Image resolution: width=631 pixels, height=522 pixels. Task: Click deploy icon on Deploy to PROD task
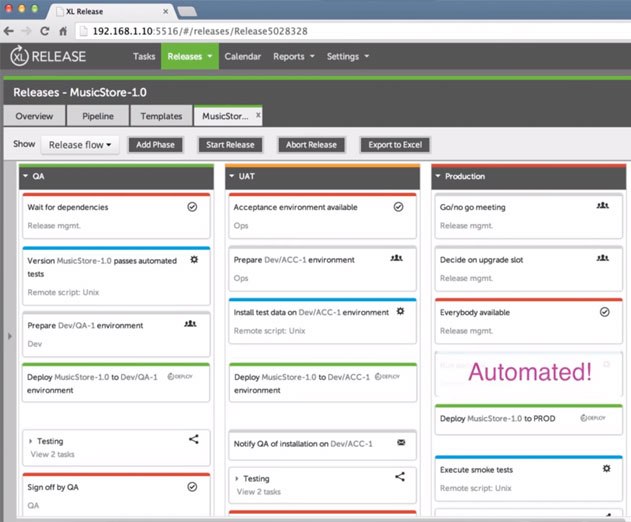592,418
